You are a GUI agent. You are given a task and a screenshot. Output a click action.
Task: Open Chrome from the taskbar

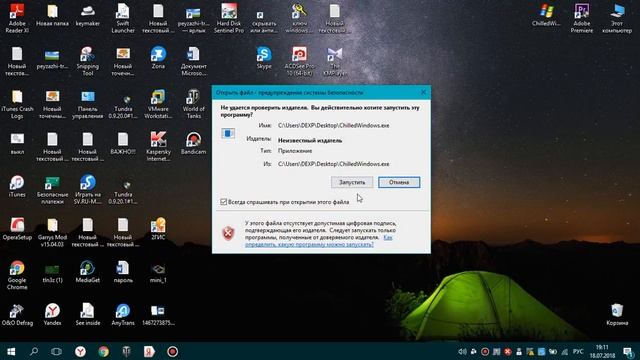[x=103, y=351]
